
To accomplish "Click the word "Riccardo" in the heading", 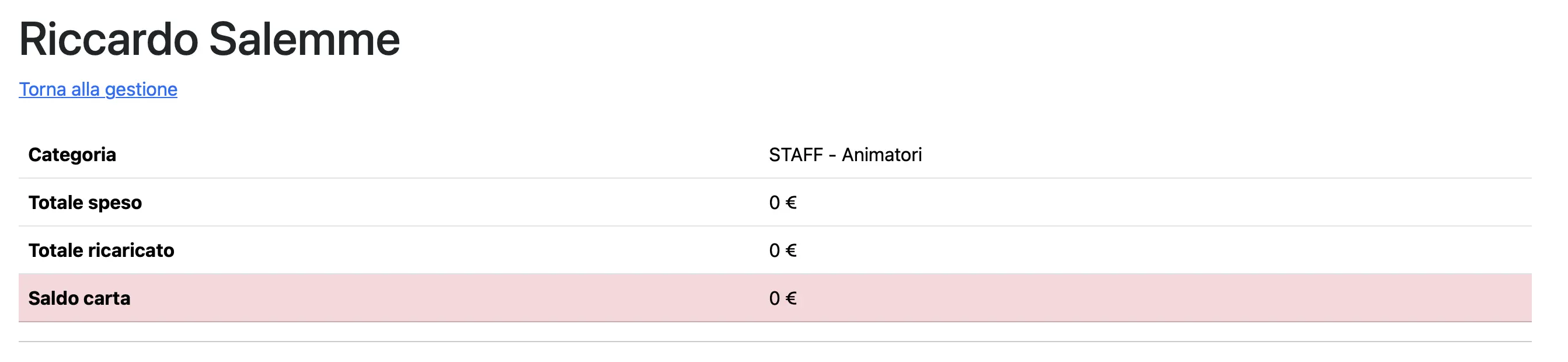I will (x=109, y=40).
